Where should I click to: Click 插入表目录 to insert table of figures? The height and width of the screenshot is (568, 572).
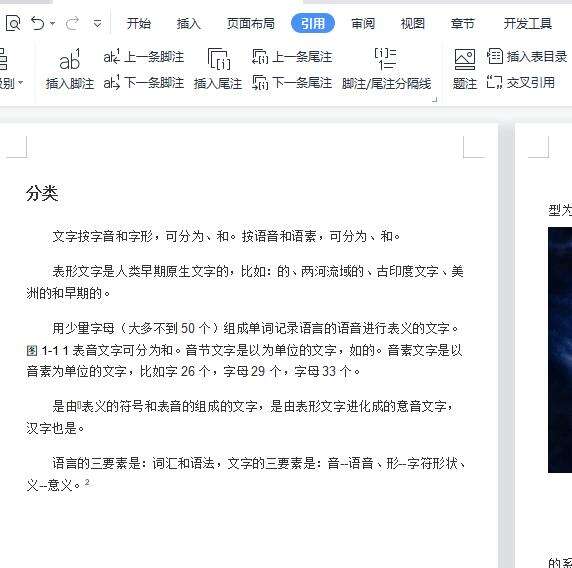[527, 57]
